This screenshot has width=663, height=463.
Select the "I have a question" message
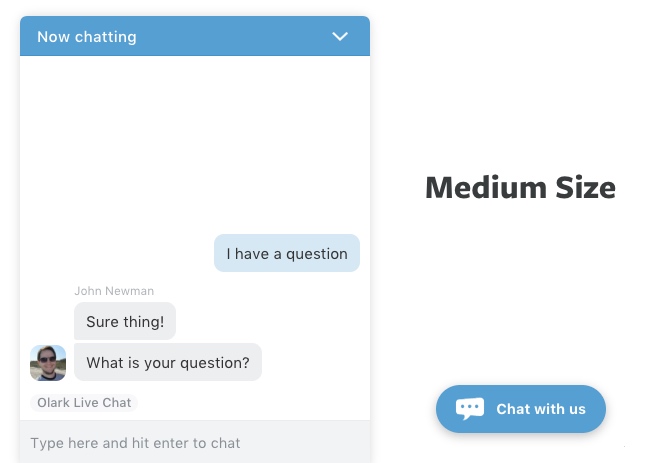pyautogui.click(x=287, y=253)
